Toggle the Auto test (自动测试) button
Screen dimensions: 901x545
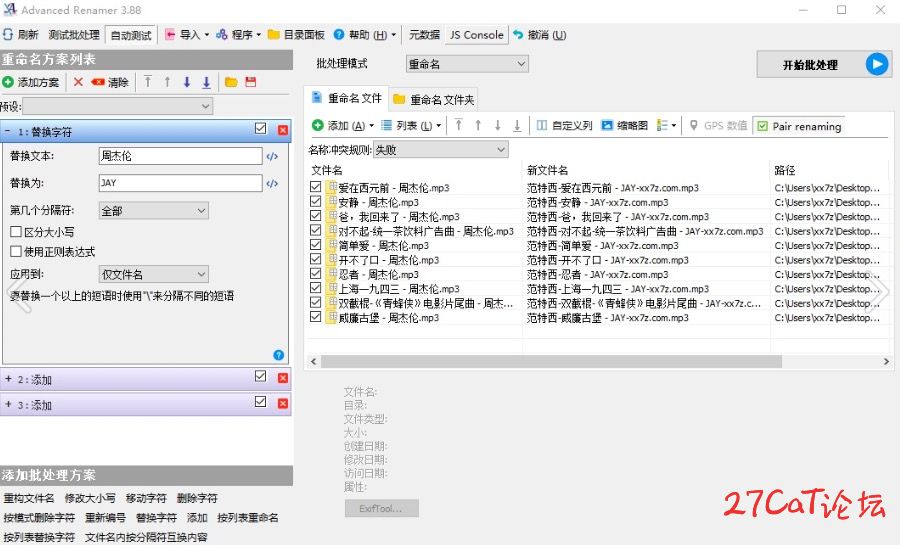coord(130,35)
